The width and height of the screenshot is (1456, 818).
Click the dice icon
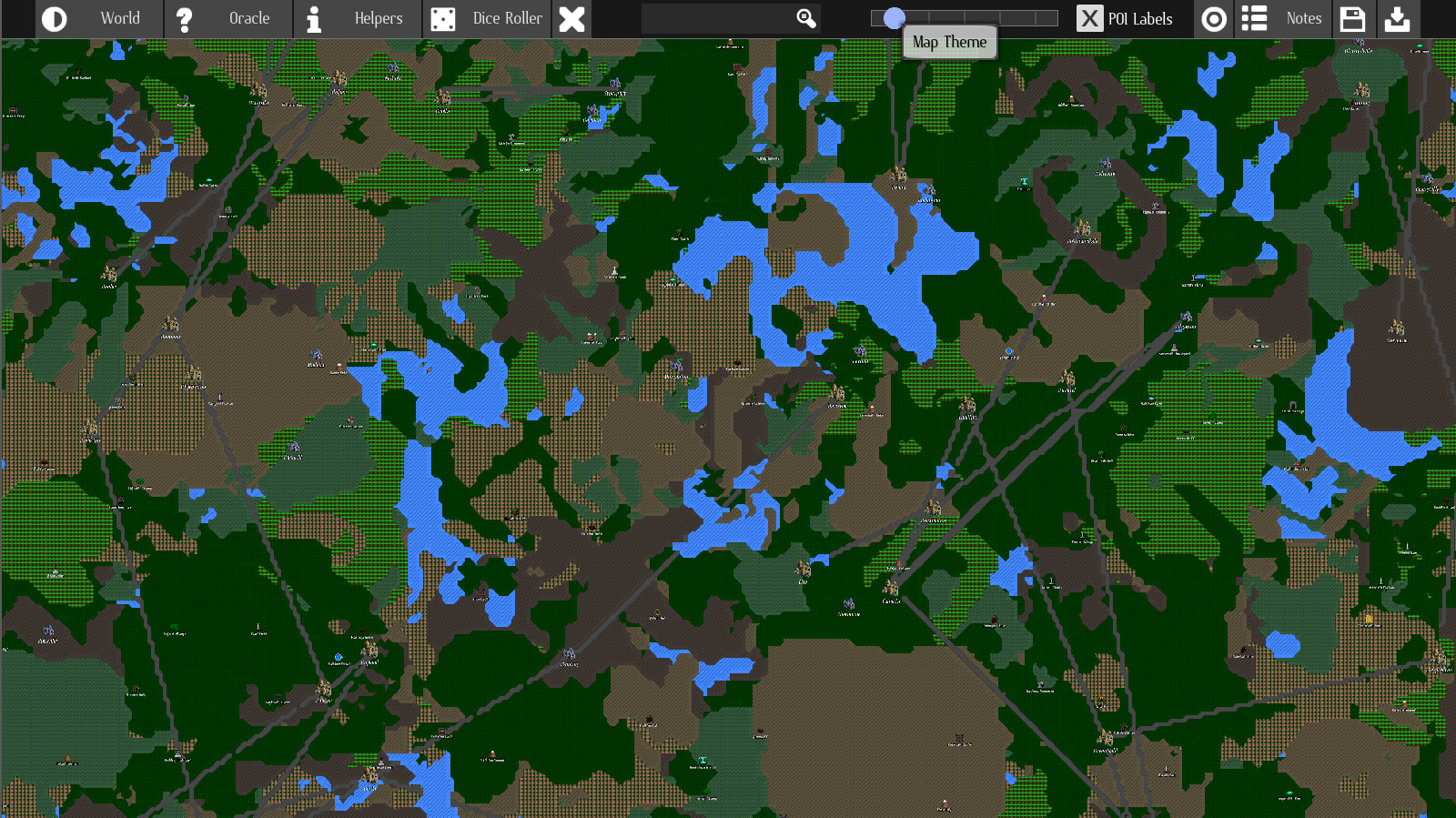point(443,19)
